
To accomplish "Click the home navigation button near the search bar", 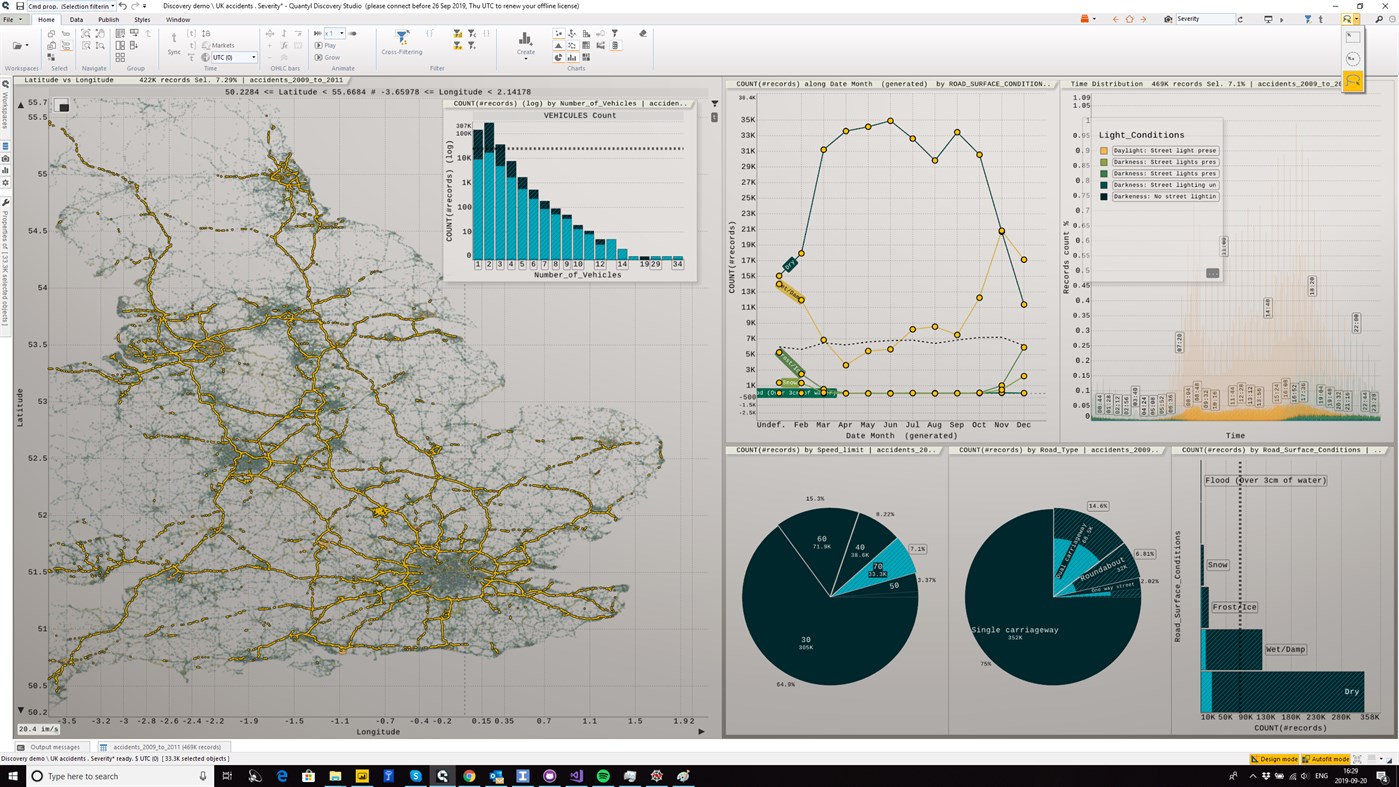I will pyautogui.click(x=1130, y=19).
